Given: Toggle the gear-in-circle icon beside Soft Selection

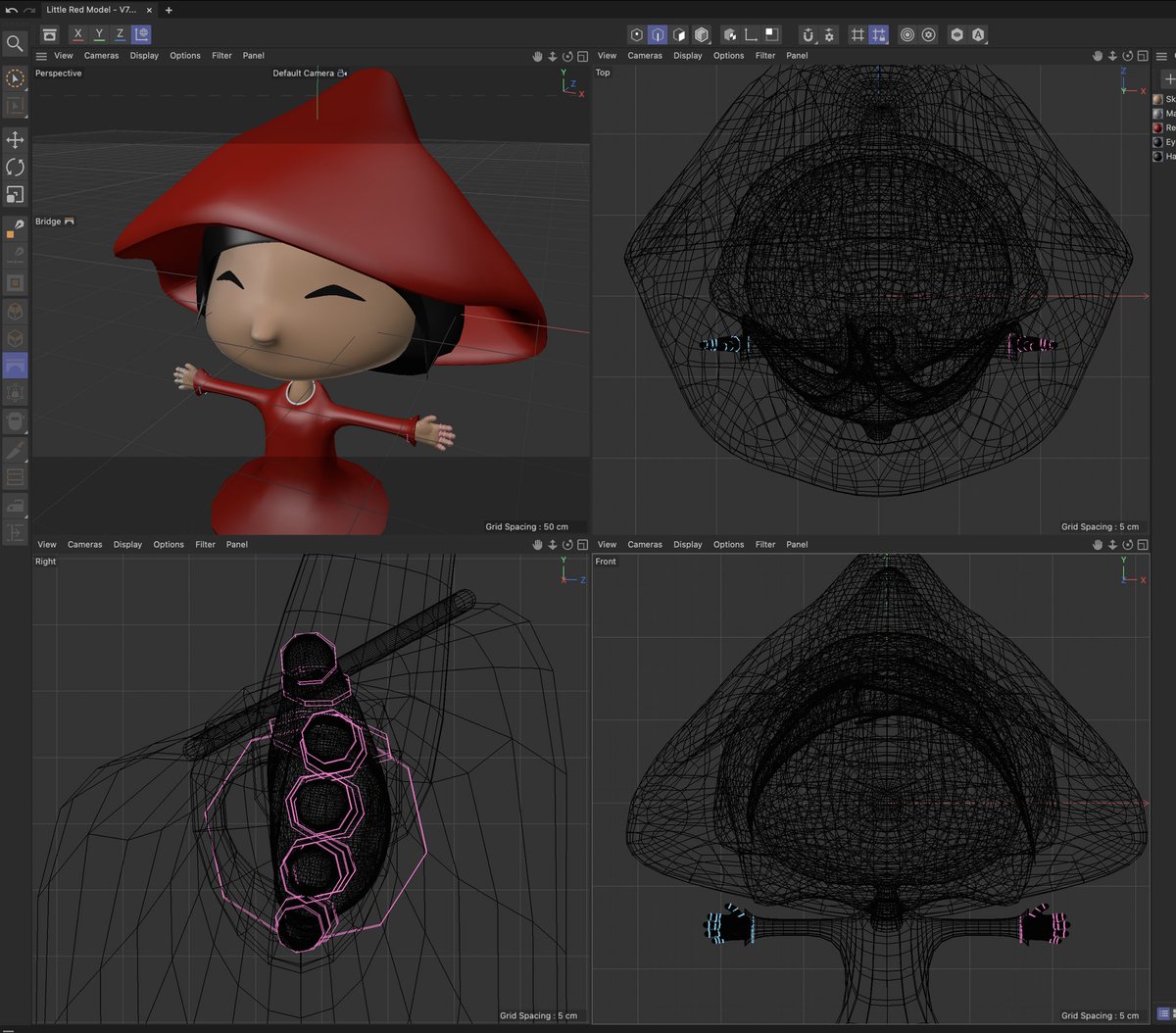Looking at the screenshot, I should [x=929, y=34].
